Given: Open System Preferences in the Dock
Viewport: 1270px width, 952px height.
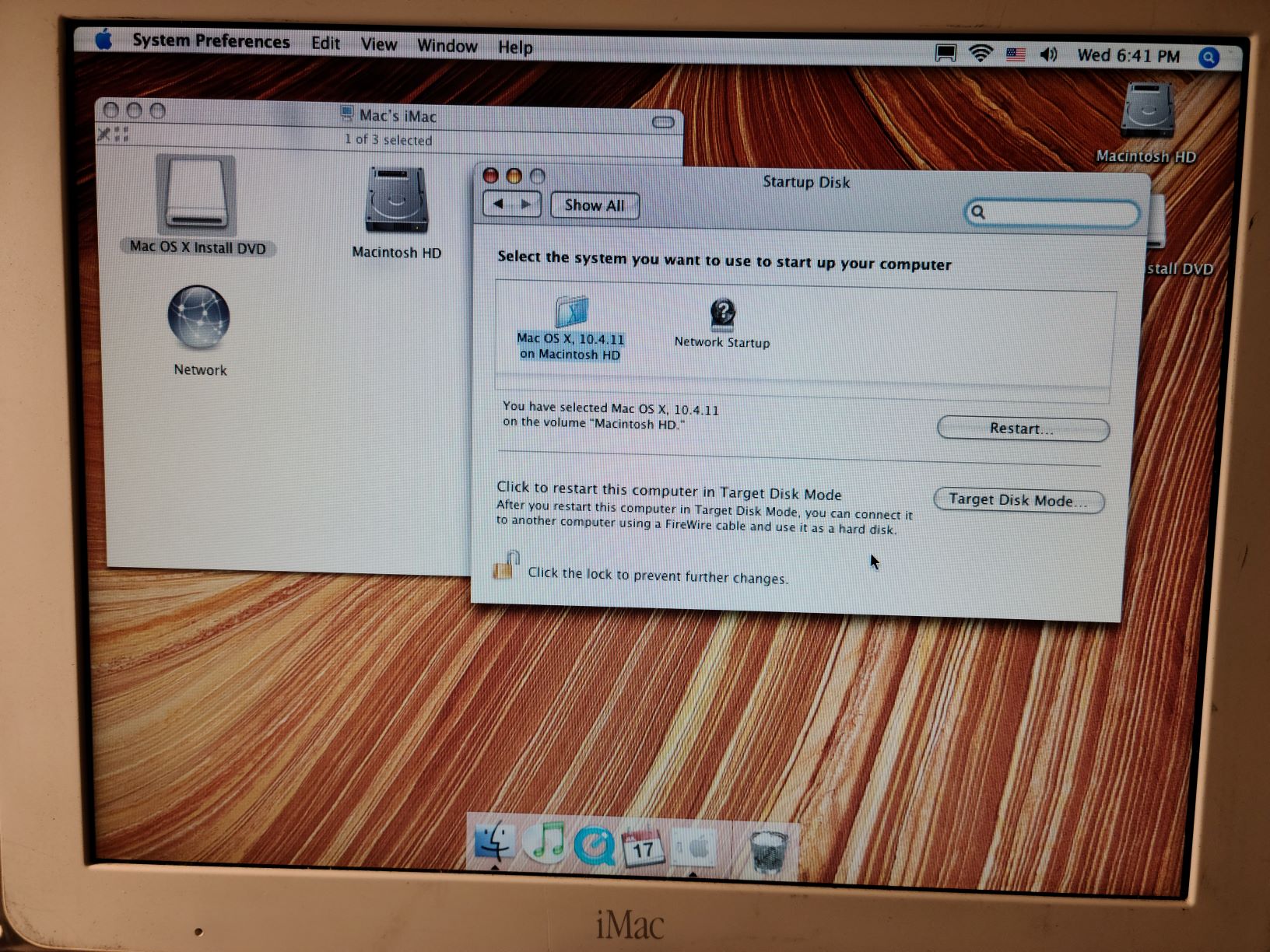Looking at the screenshot, I should click(693, 846).
